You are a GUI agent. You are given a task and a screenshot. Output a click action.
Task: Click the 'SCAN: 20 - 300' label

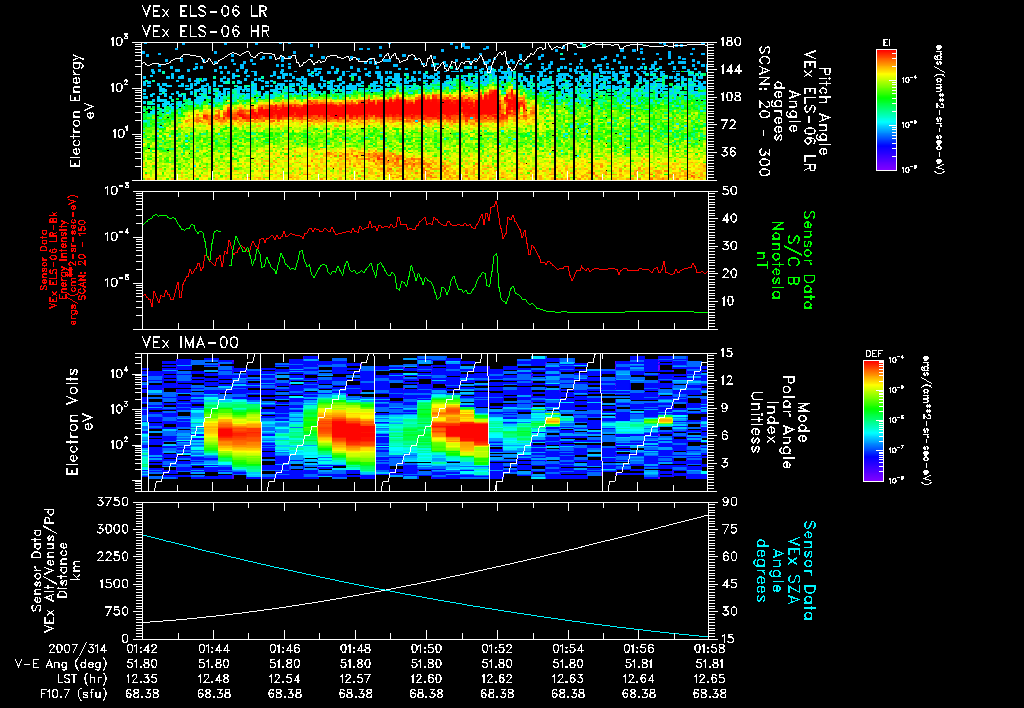tap(763, 111)
